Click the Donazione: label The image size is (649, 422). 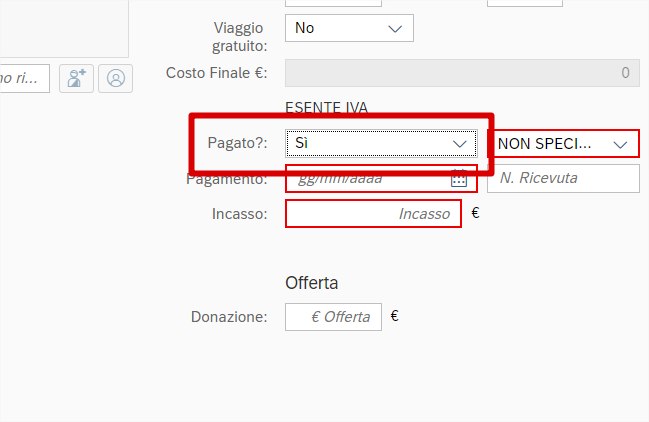[x=229, y=317]
